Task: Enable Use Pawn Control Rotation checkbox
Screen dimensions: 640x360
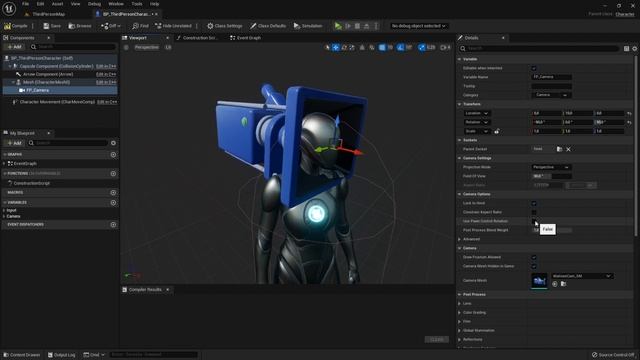Action: click(x=534, y=221)
